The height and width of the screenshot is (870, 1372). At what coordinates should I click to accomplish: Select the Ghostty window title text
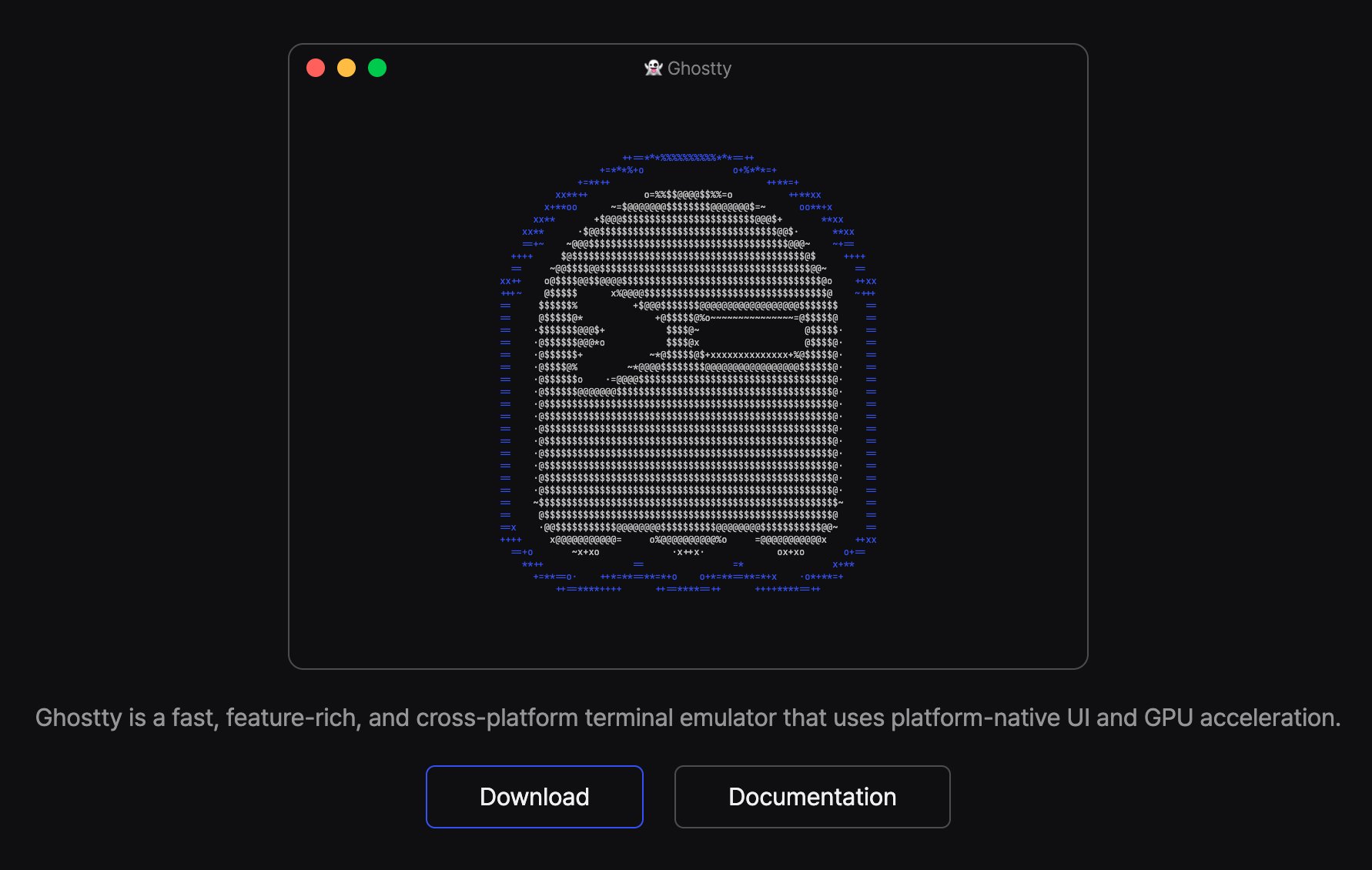(x=699, y=69)
